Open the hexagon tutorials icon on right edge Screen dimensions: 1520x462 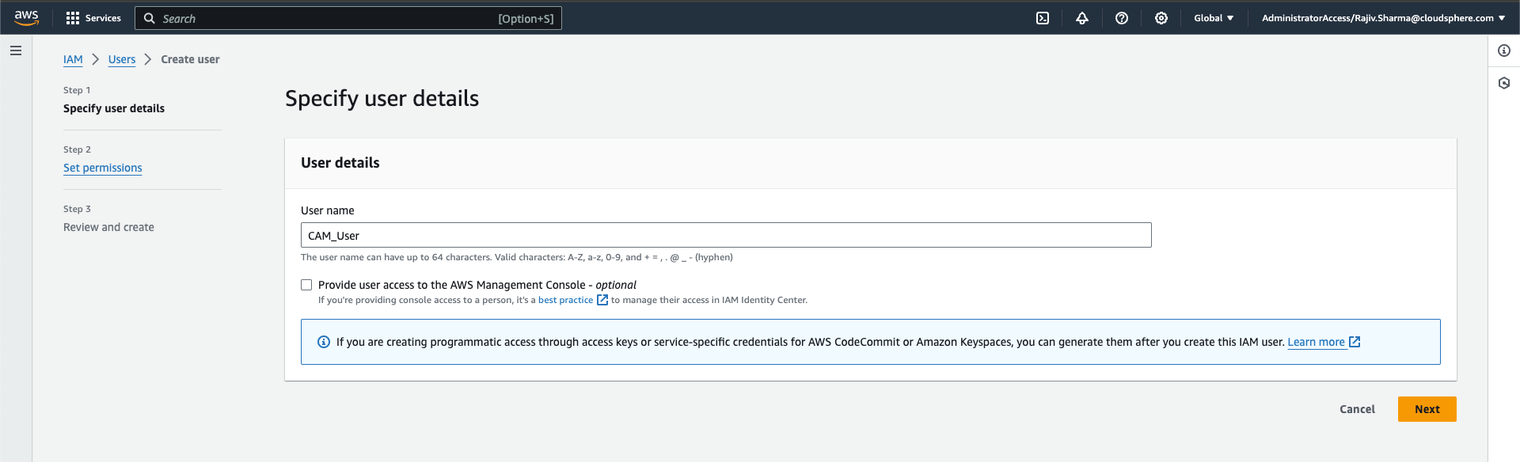[1504, 83]
